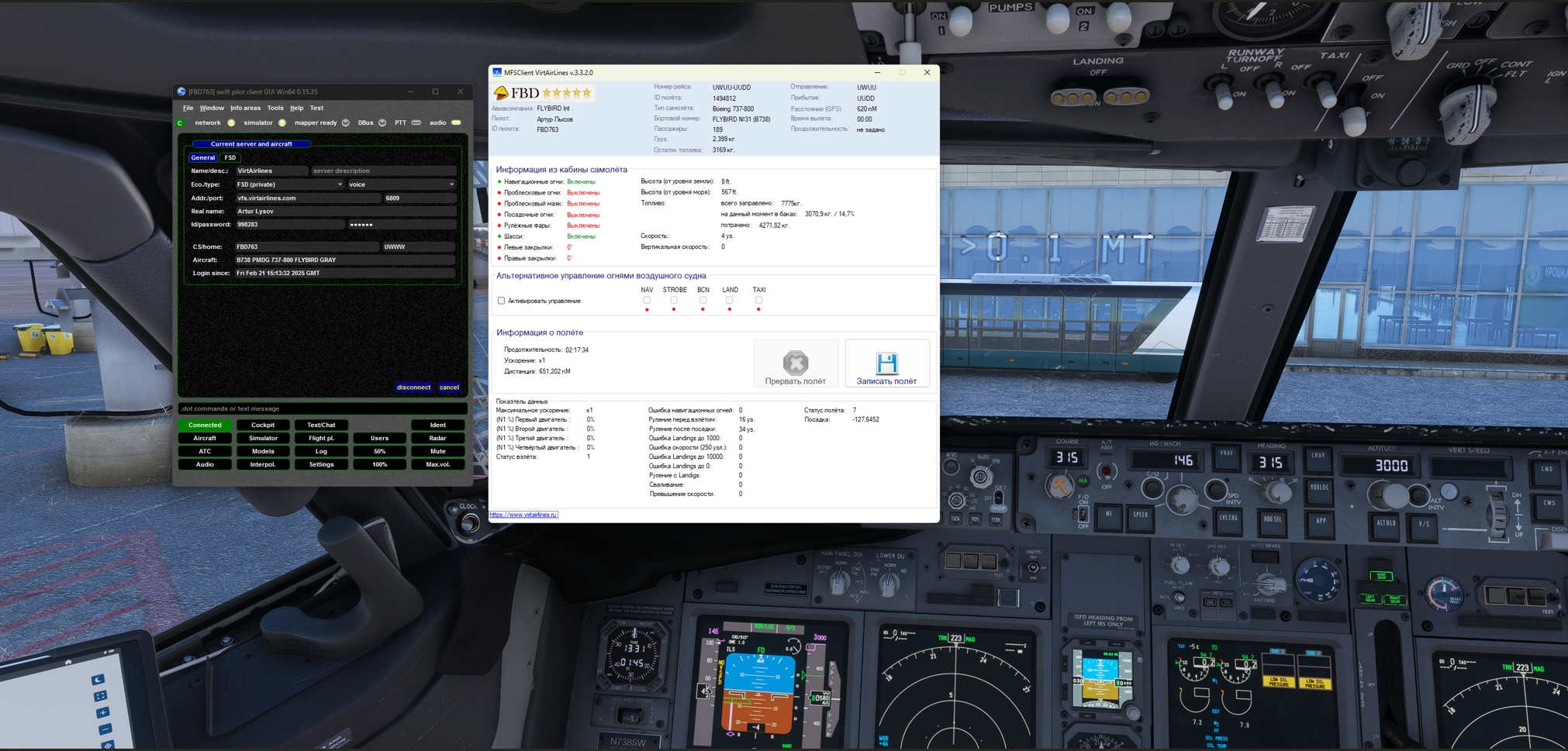
Task: Open the Test menu in swift
Action: (316, 109)
